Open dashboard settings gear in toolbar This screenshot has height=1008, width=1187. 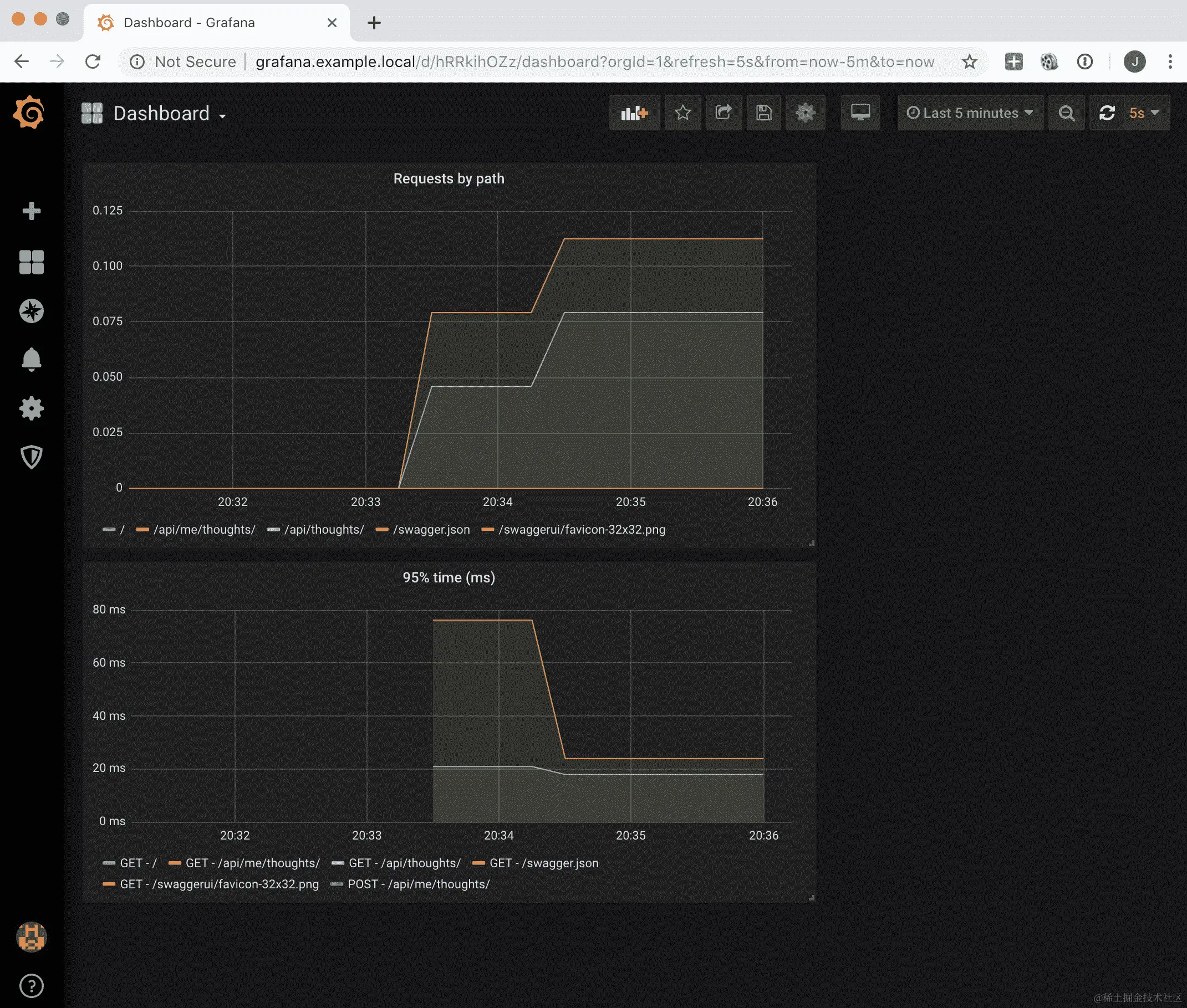pyautogui.click(x=804, y=112)
